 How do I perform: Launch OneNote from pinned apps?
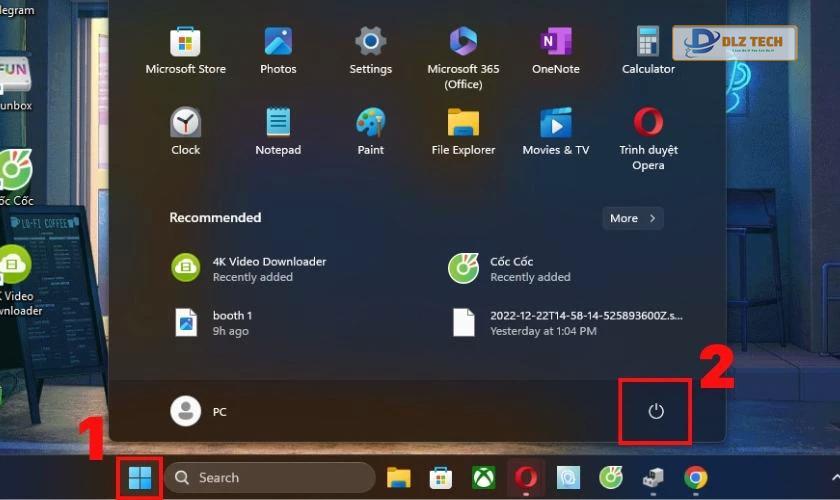click(556, 50)
